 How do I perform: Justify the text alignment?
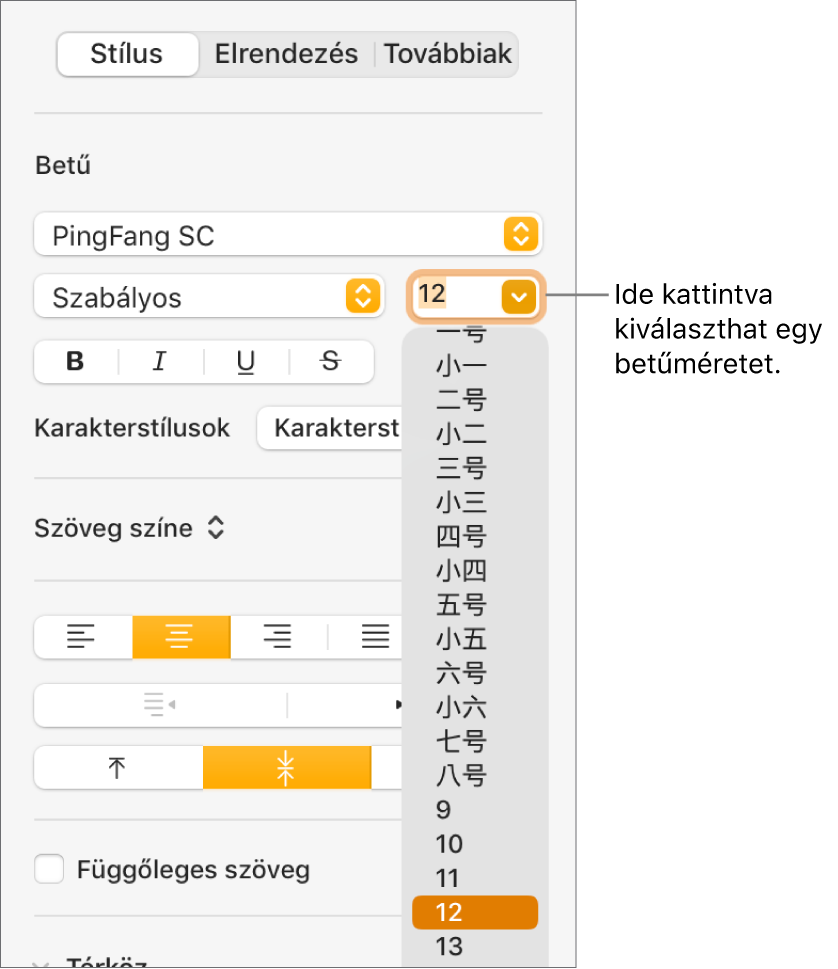375,636
